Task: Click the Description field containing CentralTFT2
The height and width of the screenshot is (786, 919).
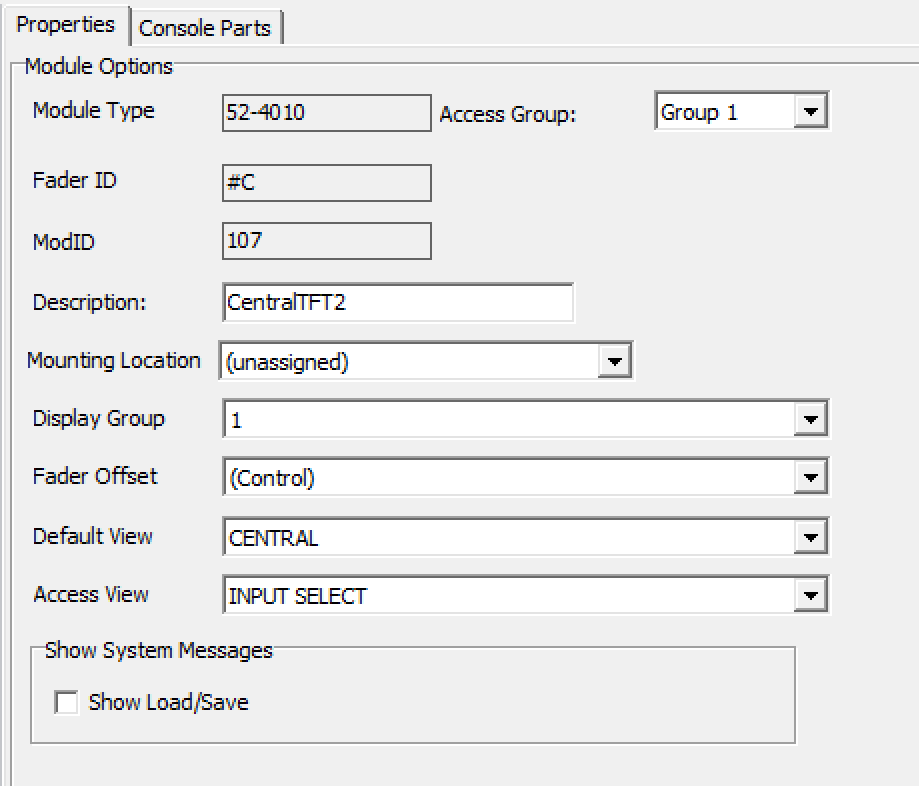Action: point(398,302)
